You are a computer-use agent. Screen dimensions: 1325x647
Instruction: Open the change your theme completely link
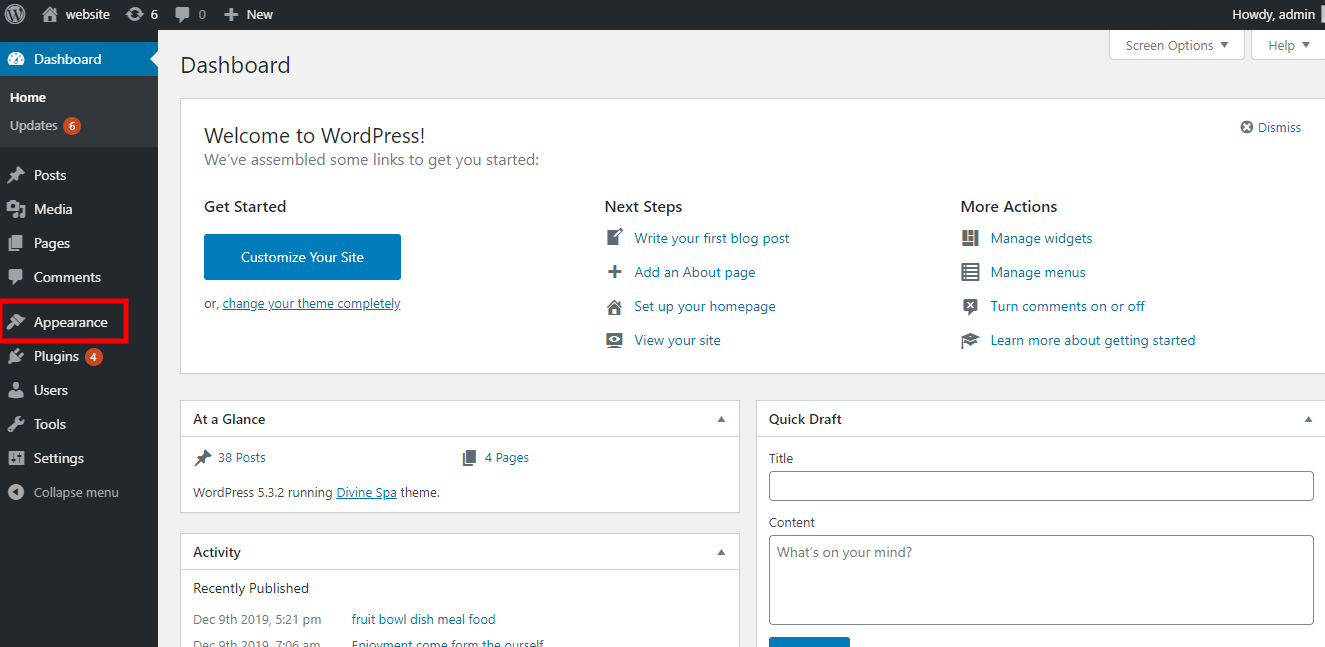310,302
